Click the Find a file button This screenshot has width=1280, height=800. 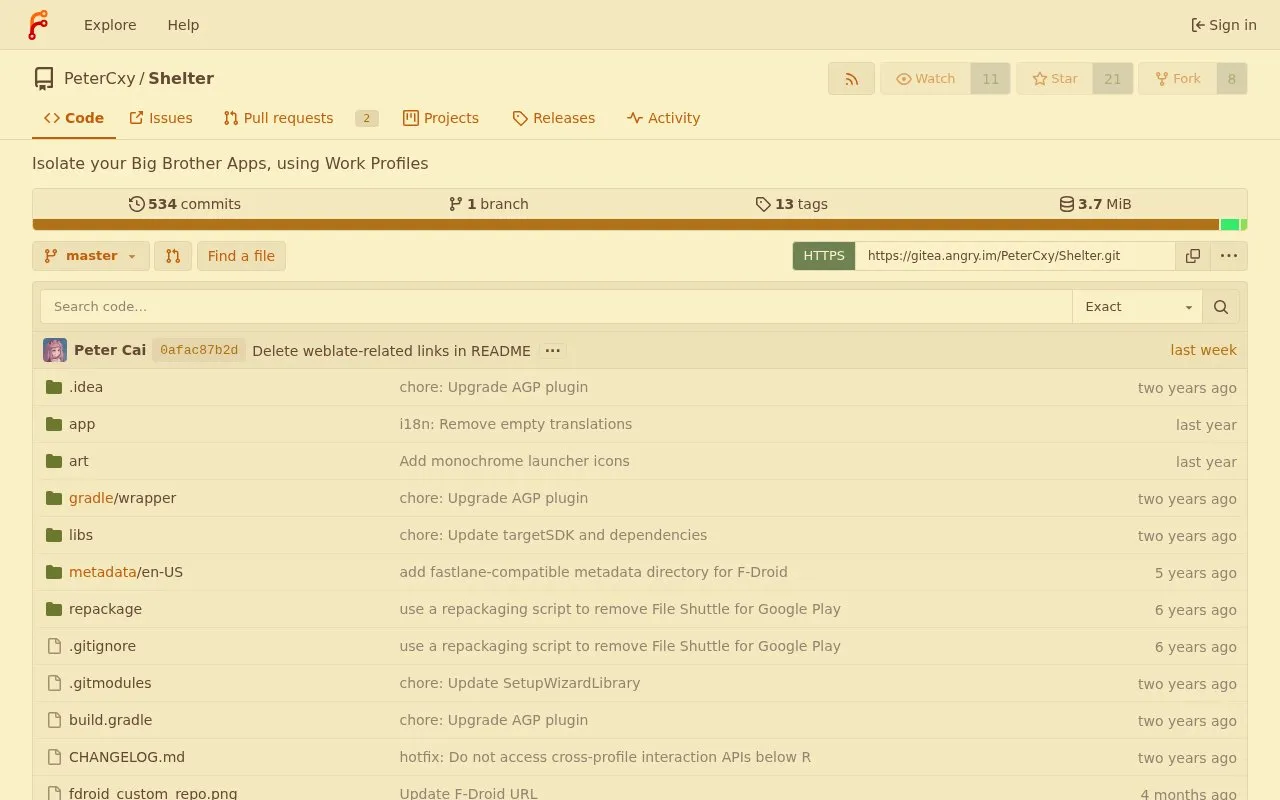pos(241,256)
